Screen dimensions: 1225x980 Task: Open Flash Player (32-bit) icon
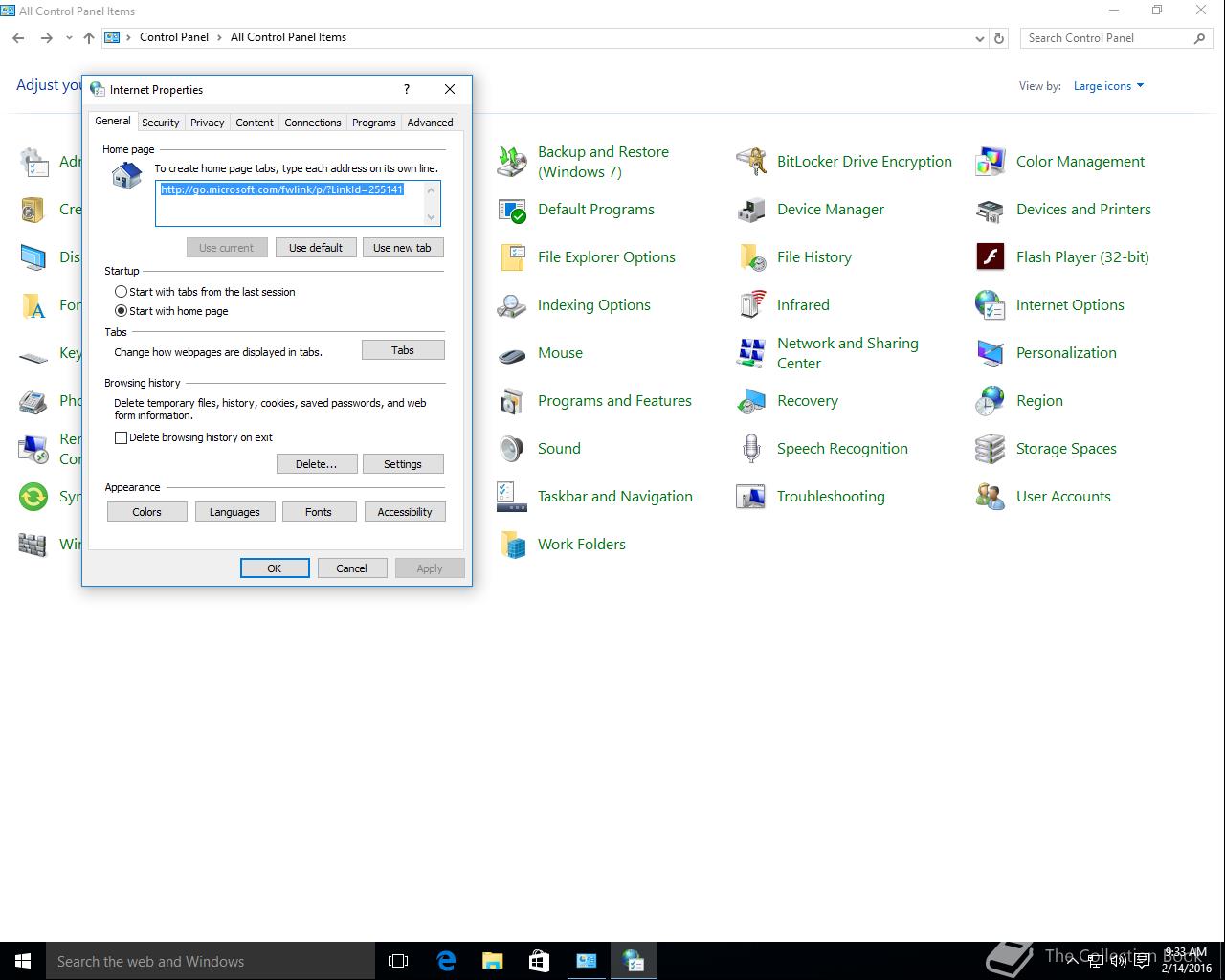pos(991,257)
